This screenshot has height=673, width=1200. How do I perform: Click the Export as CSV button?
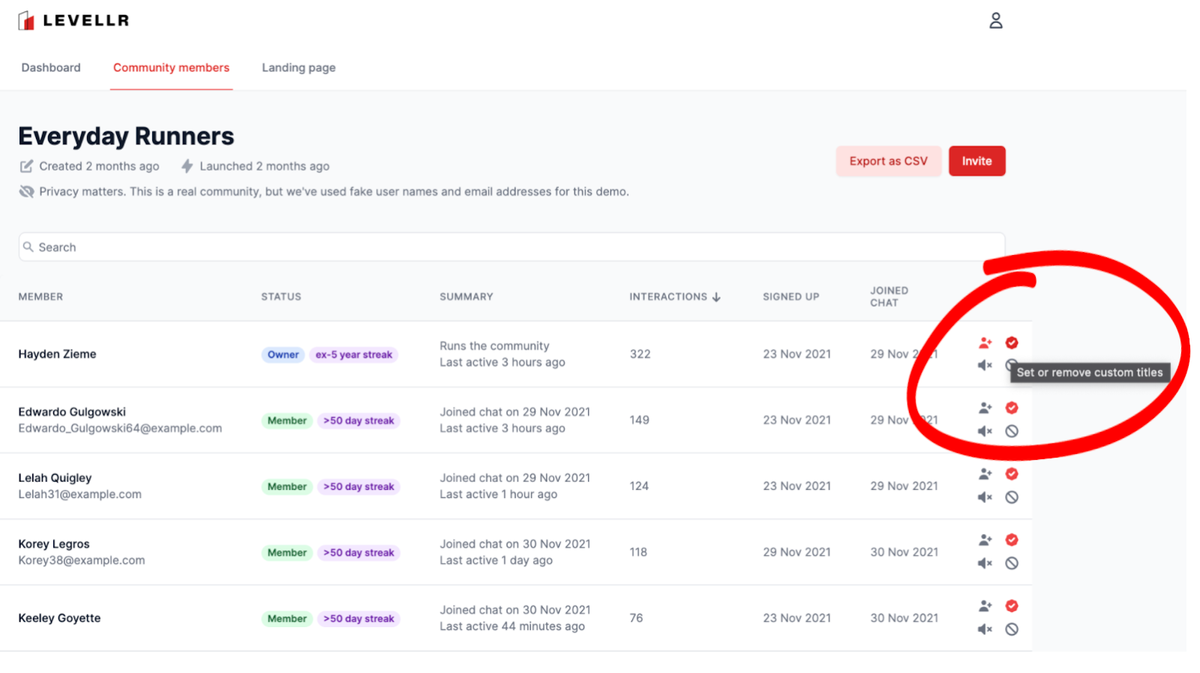pyautogui.click(x=889, y=161)
